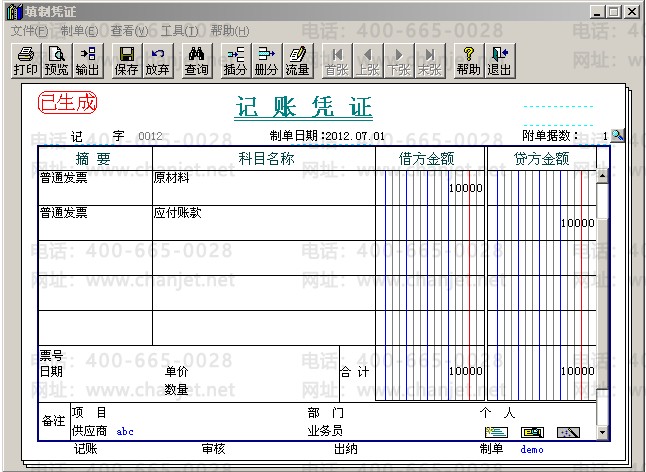
Task: Click scroll down arrow of voucher table
Action: [602, 432]
